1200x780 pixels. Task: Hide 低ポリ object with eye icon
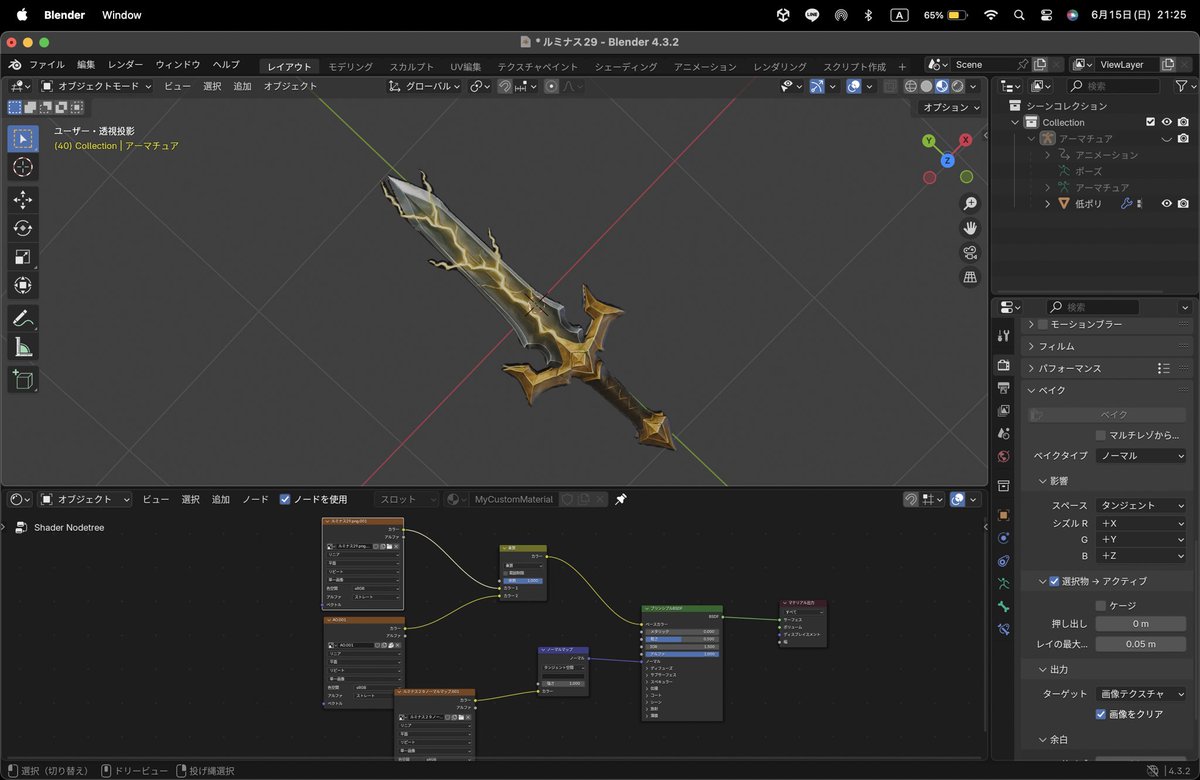pos(1166,203)
